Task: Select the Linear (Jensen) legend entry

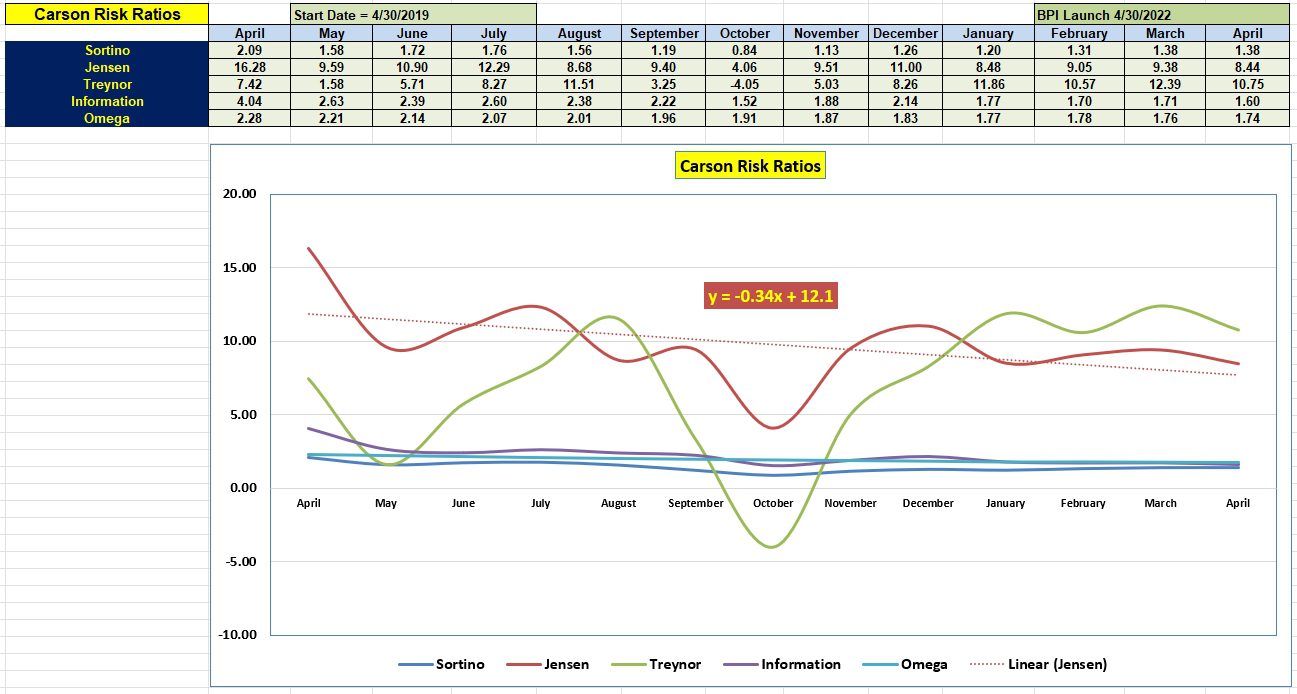Action: coord(1037,664)
